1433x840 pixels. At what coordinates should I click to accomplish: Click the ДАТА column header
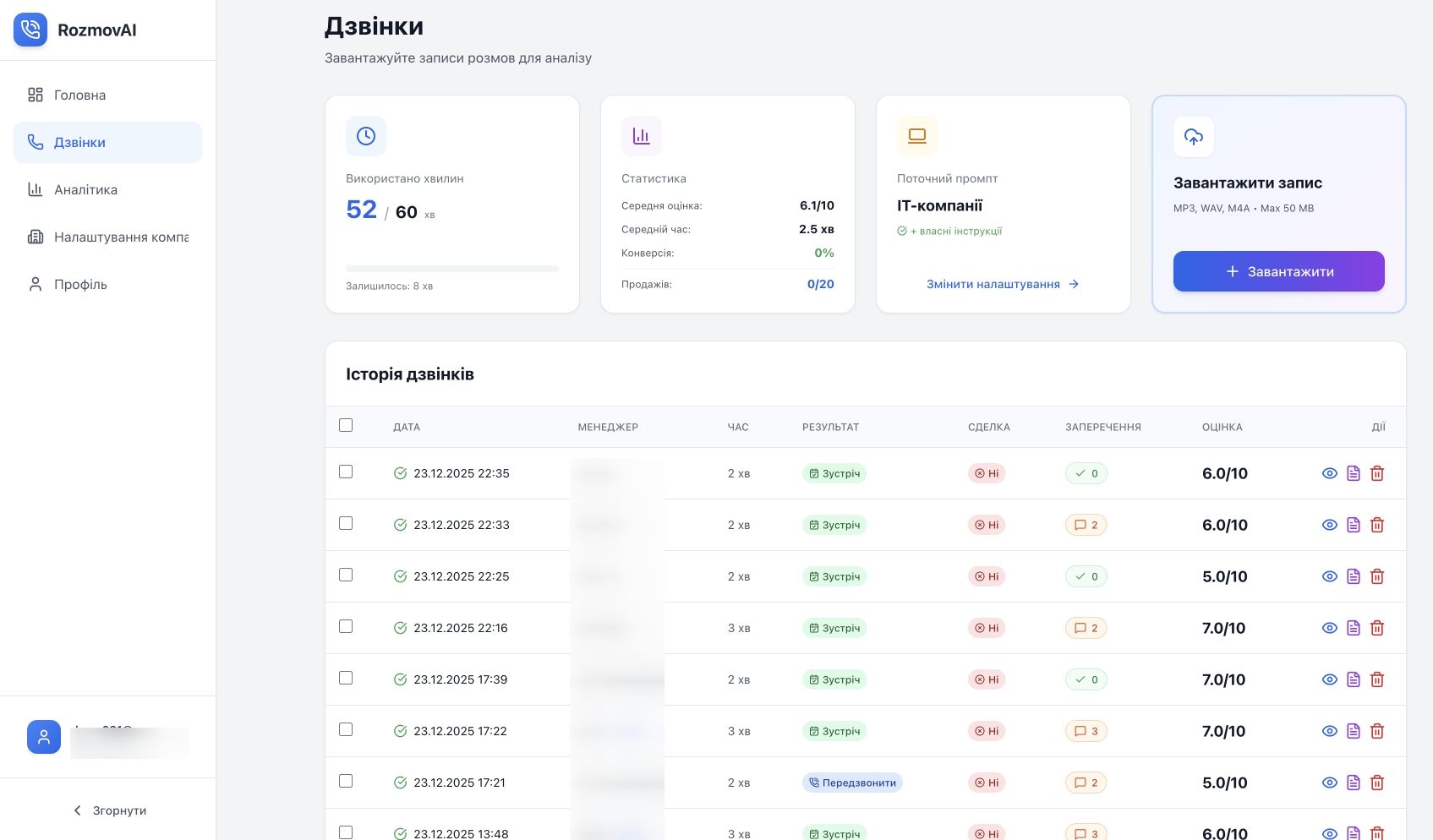[407, 427]
